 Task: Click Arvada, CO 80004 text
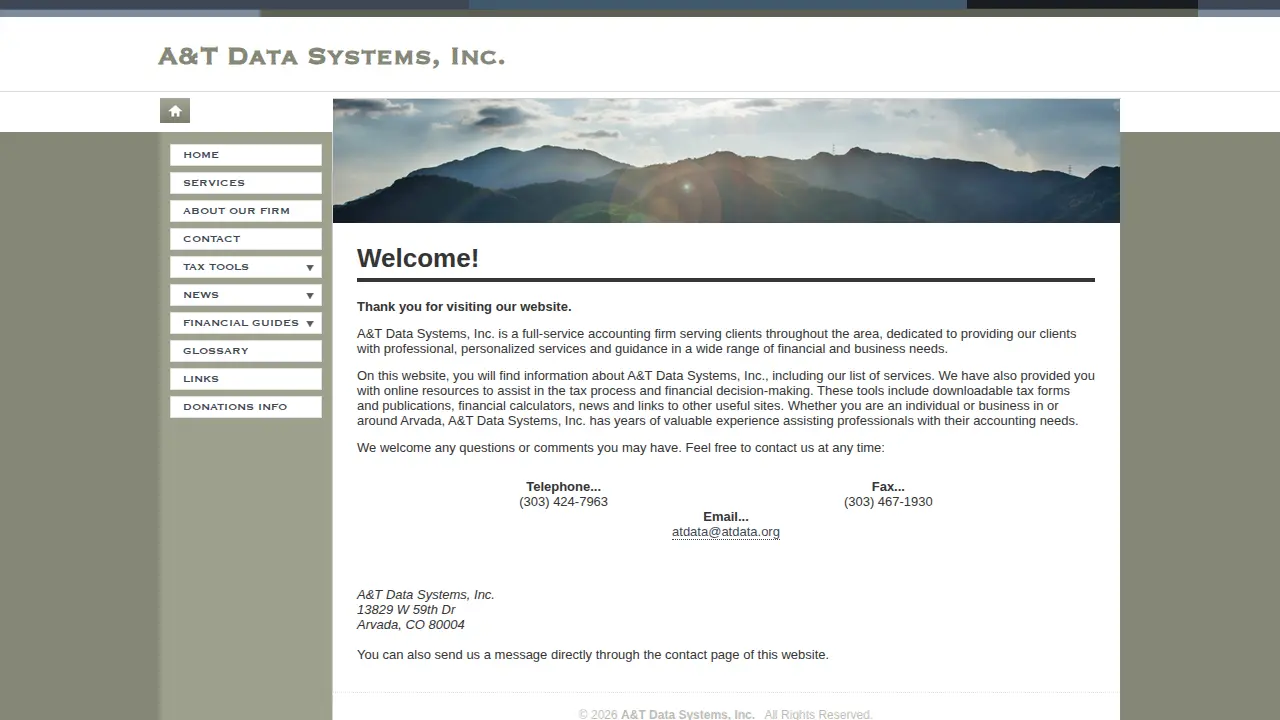(411, 625)
